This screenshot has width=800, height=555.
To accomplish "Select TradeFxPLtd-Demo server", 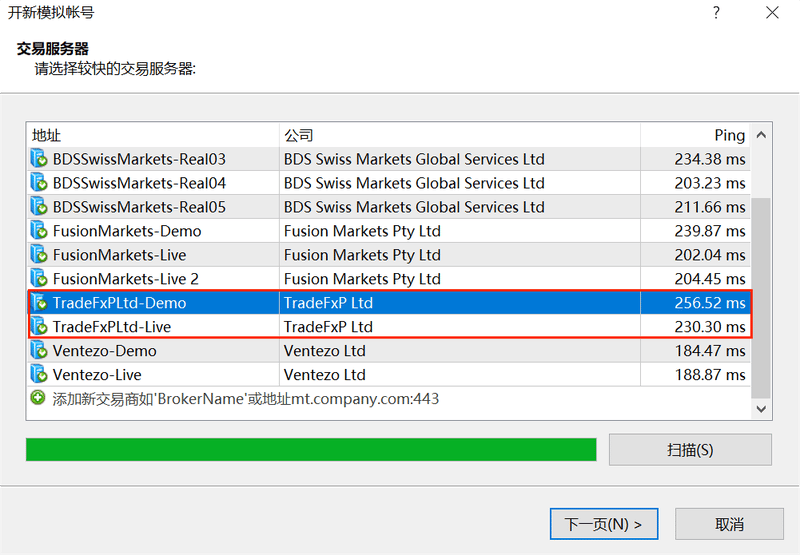I will pos(389,302).
